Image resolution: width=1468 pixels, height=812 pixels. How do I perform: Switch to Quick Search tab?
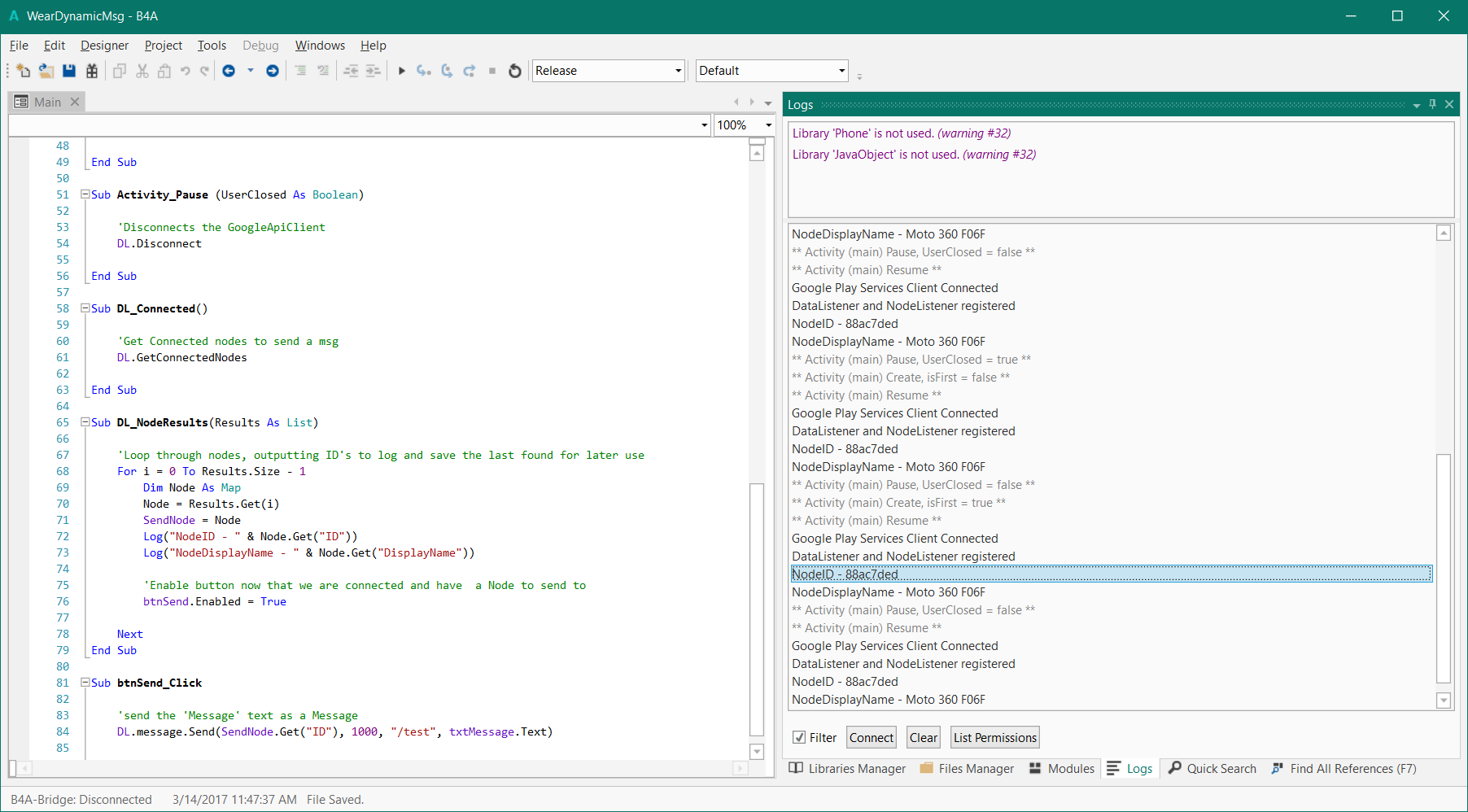[x=1212, y=769]
